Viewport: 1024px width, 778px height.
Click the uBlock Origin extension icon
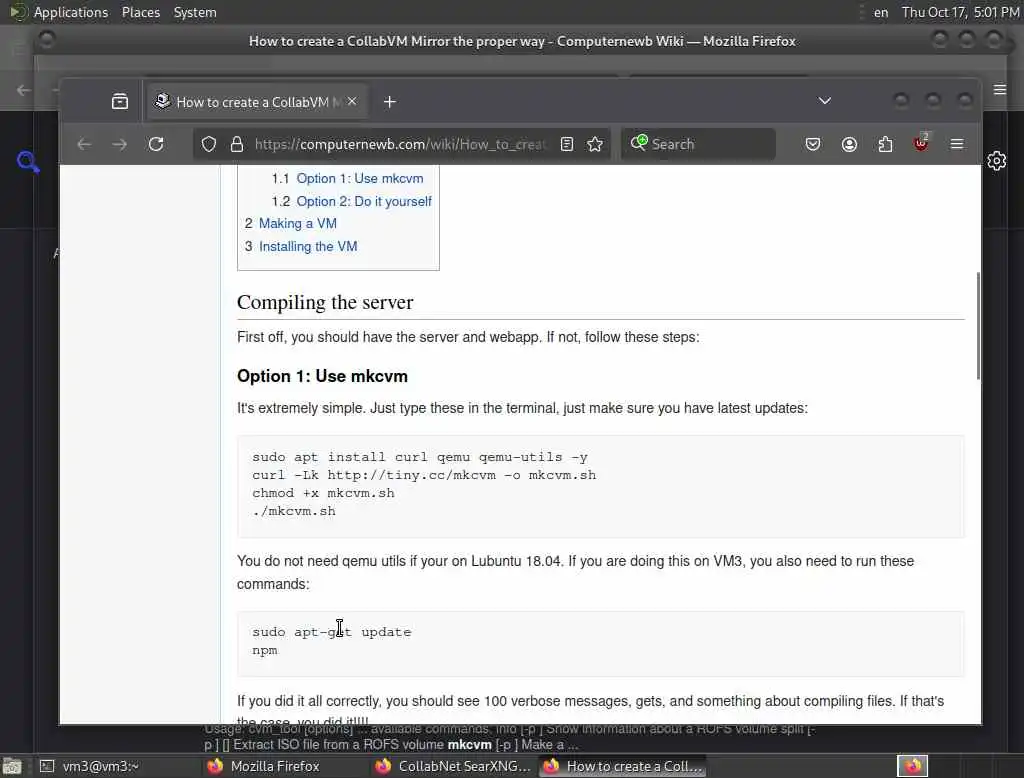tap(921, 143)
